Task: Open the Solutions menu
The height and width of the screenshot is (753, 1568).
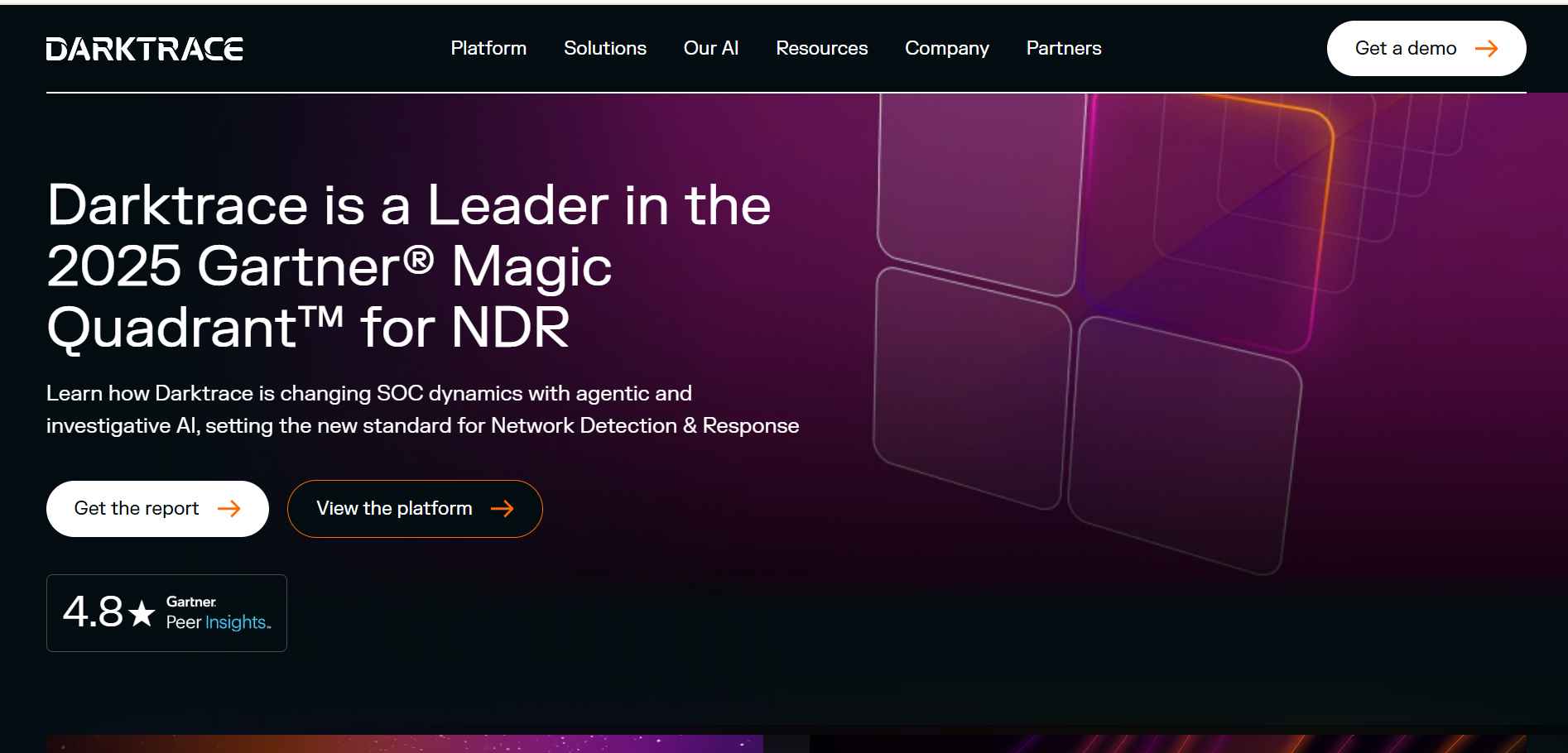Action: [605, 48]
